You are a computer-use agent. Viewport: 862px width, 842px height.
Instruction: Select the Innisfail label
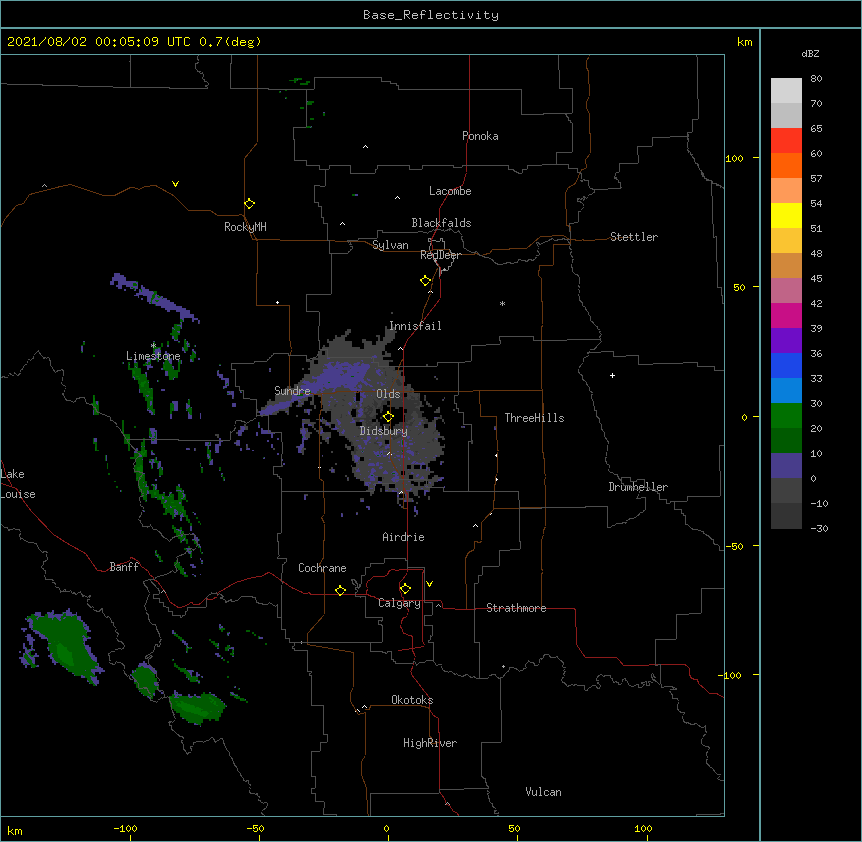coord(416,326)
